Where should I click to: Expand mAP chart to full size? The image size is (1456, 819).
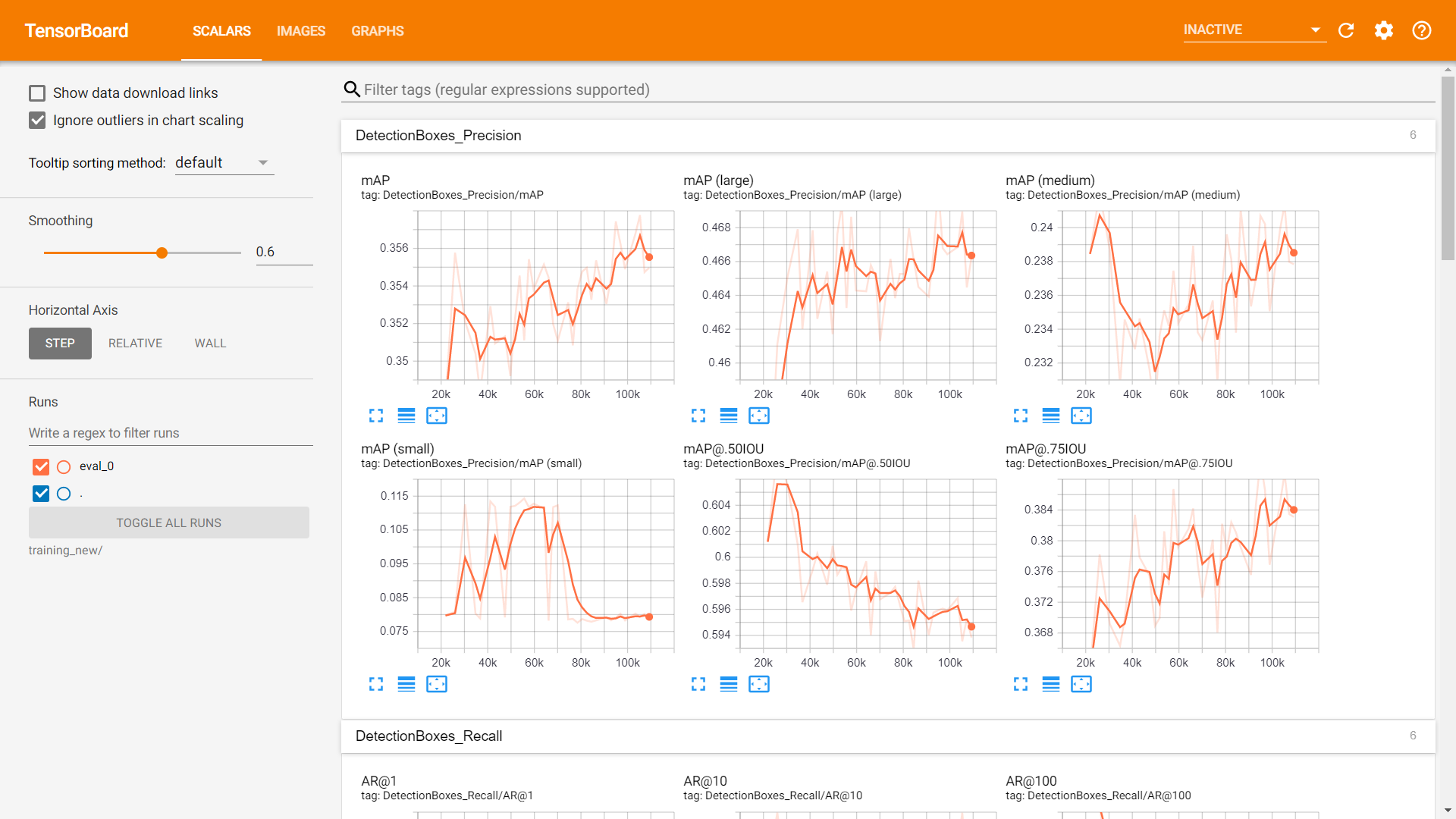[x=376, y=416]
